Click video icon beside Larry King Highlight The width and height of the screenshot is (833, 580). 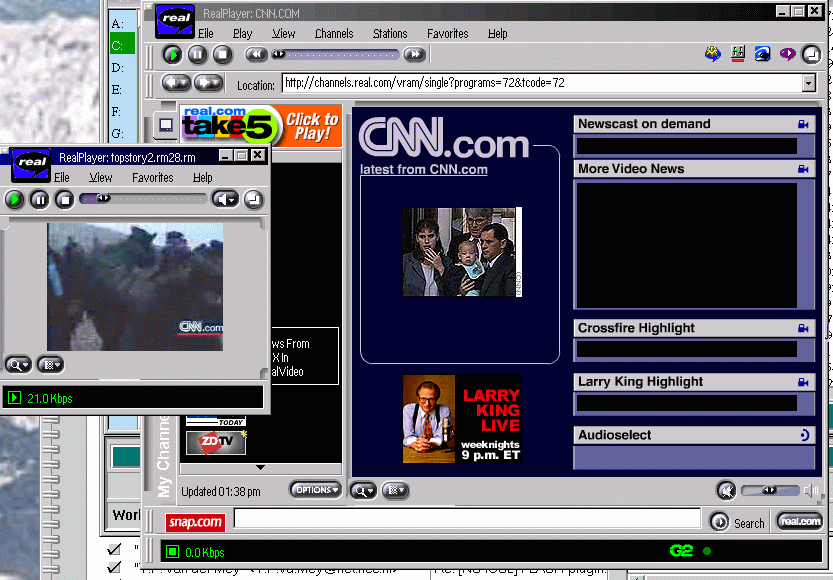tap(803, 382)
